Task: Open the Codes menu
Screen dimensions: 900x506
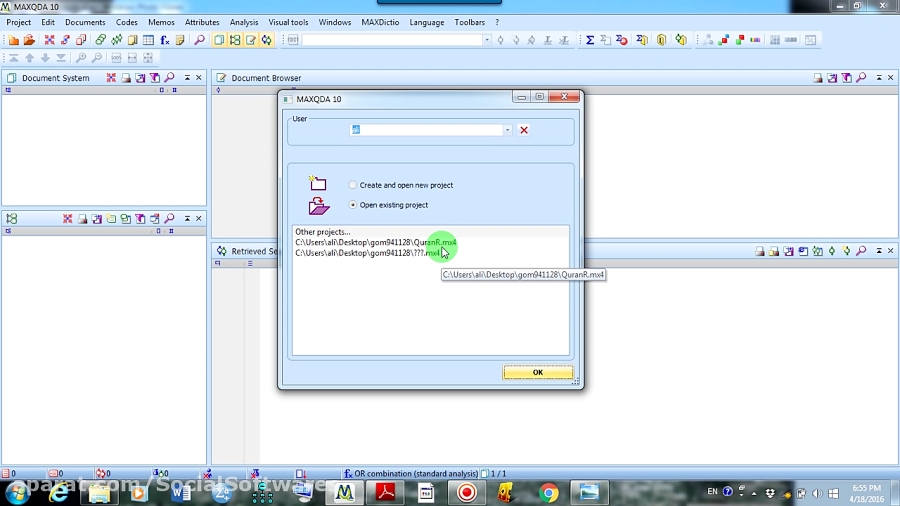Action: 126,22
